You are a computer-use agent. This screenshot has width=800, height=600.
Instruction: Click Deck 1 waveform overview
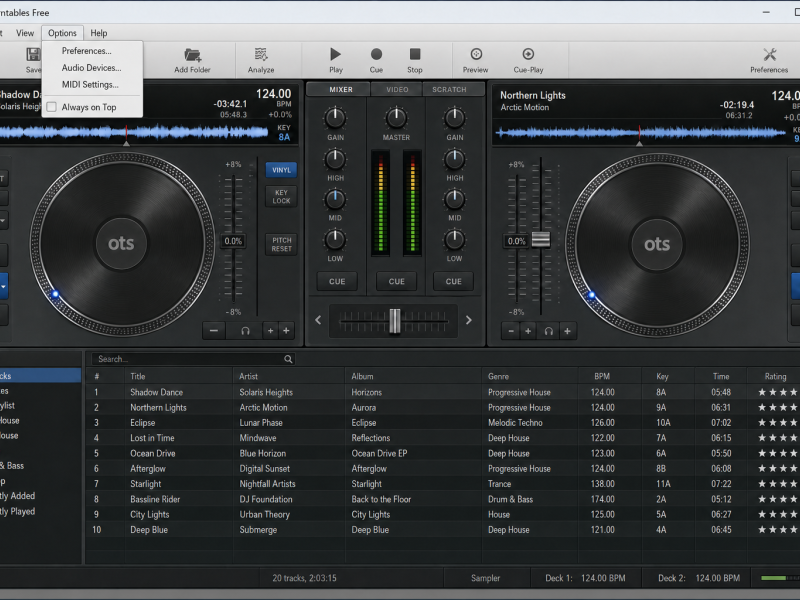[x=134, y=133]
